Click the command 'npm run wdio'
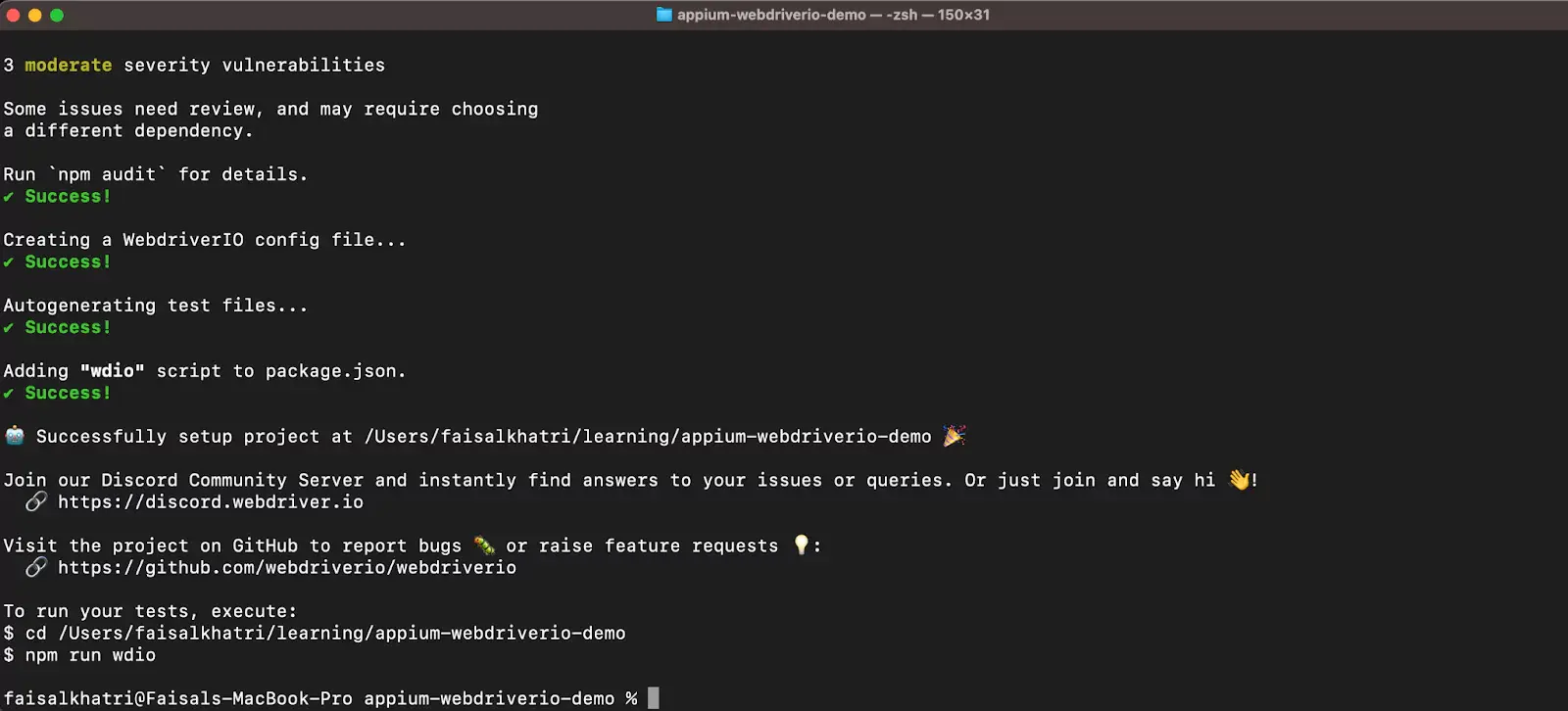This screenshot has width=1568, height=711. click(90, 655)
